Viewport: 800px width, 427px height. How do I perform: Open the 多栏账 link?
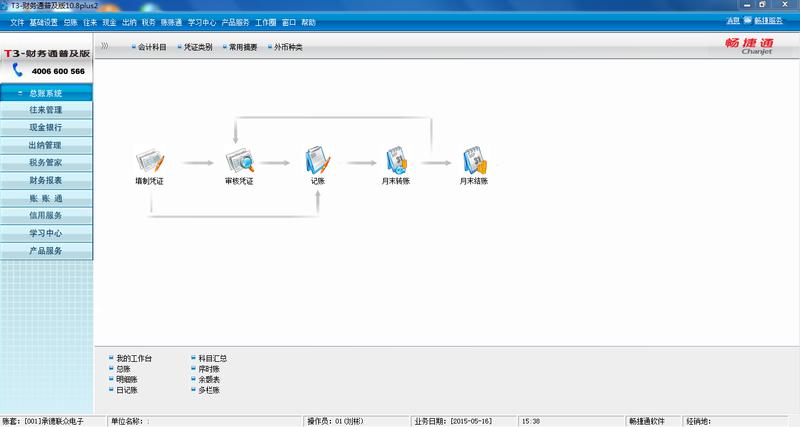point(209,390)
